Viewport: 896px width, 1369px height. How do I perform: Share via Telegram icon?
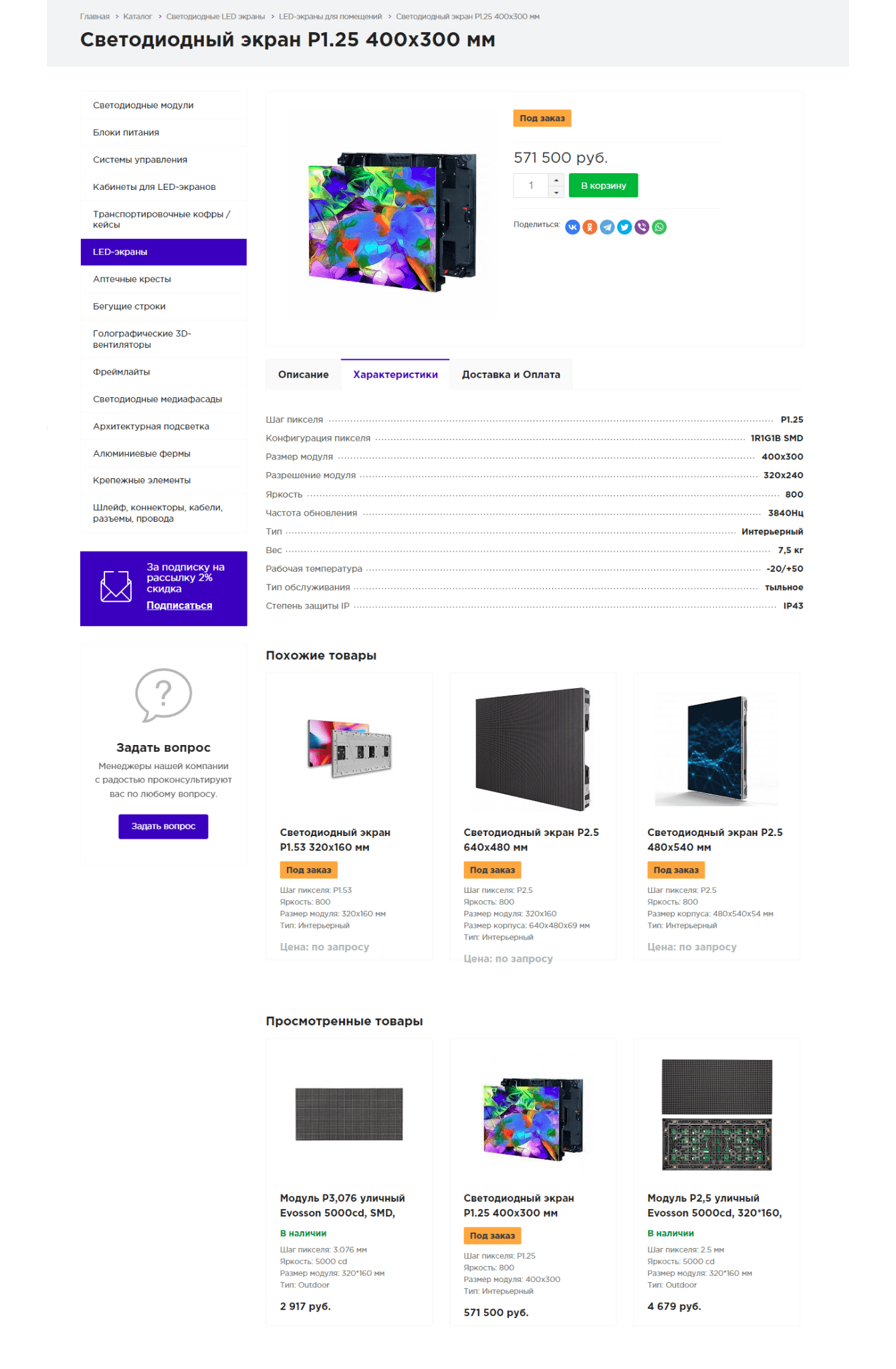coord(607,227)
